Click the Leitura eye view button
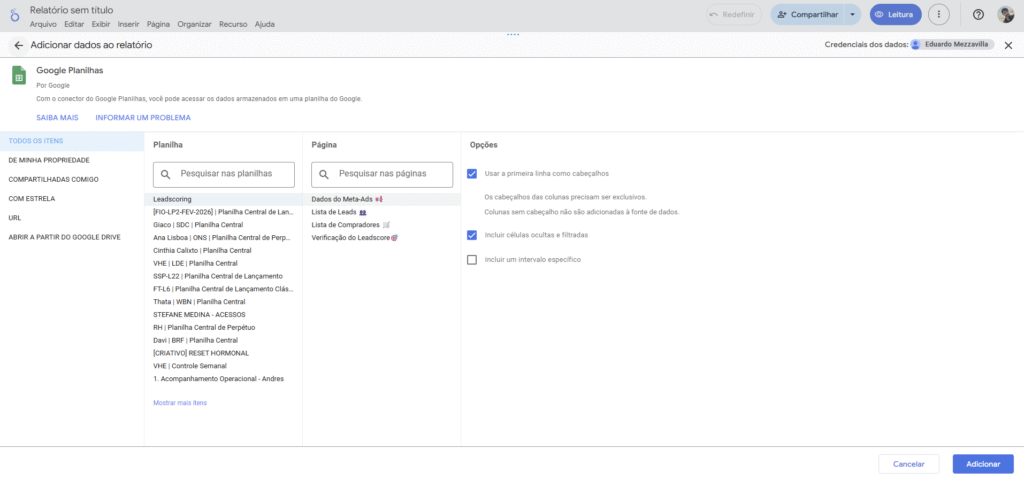Image resolution: width=1024 pixels, height=480 pixels. pyautogui.click(x=895, y=15)
